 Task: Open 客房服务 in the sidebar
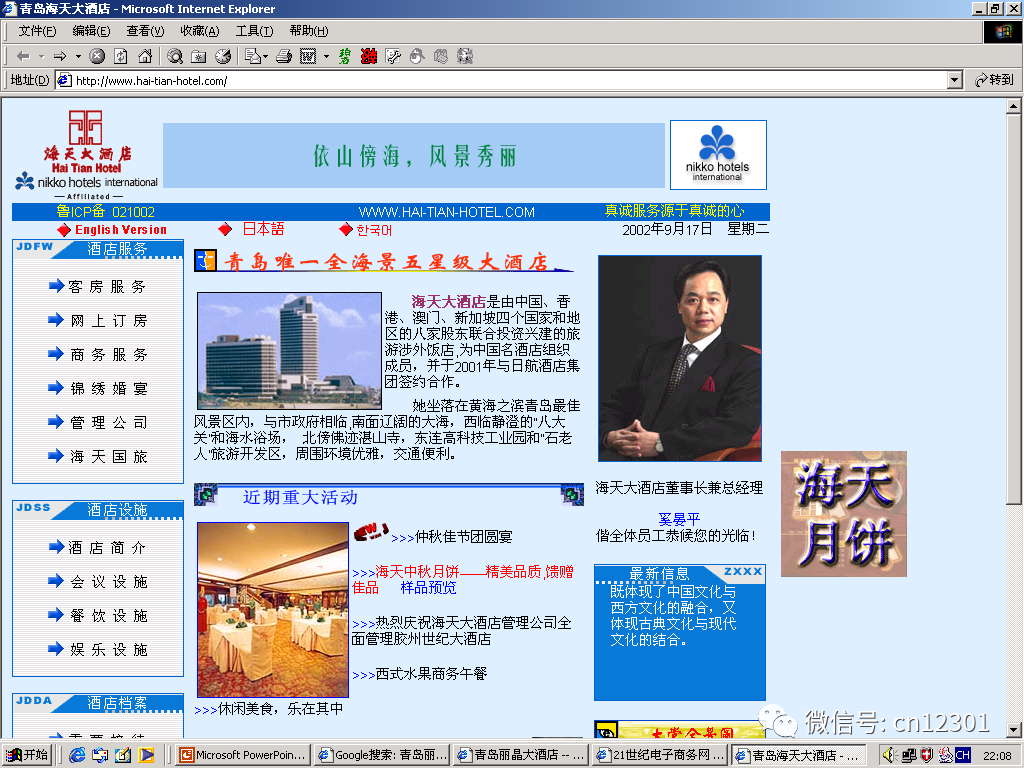[x=107, y=287]
